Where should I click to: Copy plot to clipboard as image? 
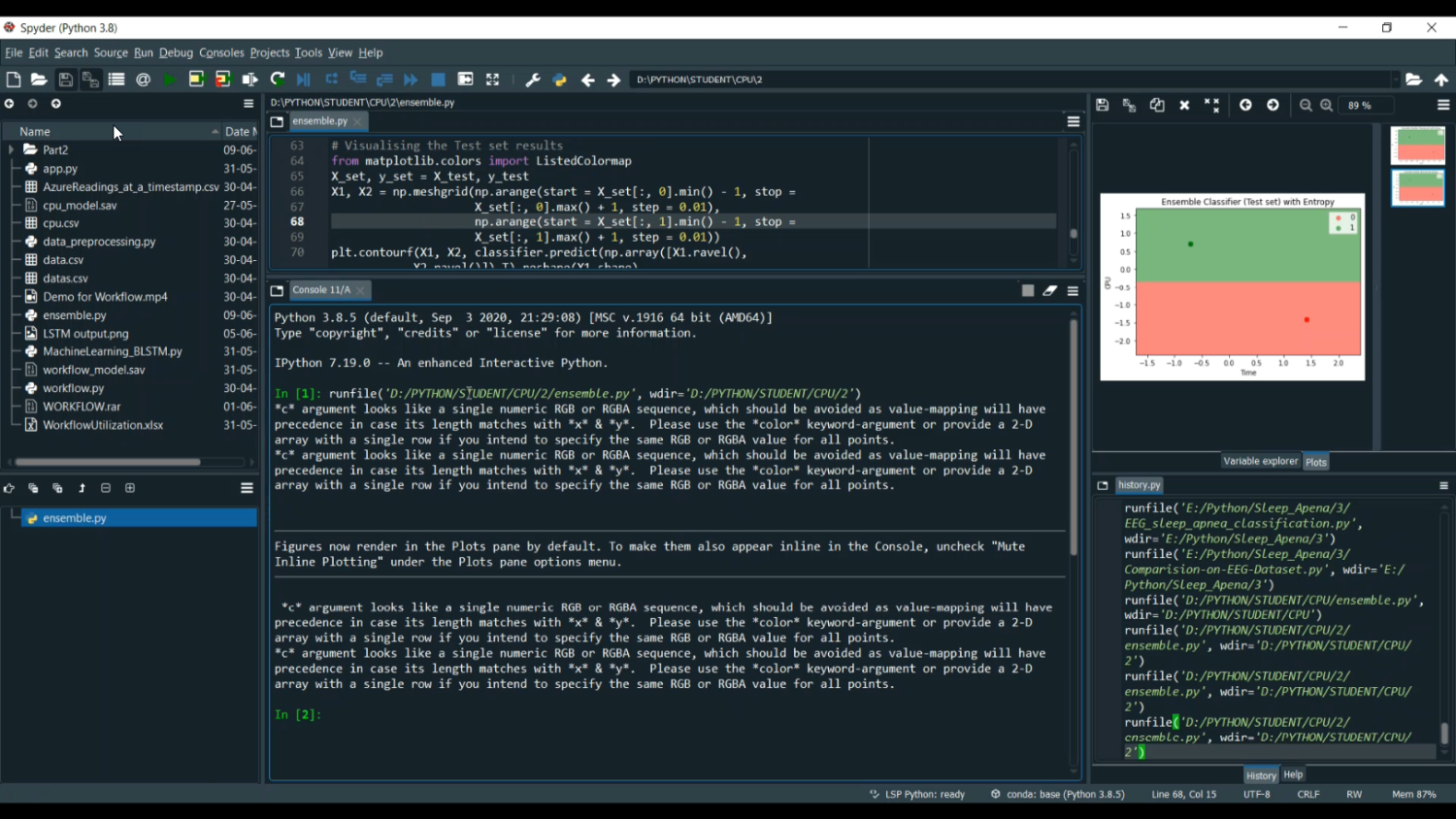click(x=1157, y=105)
